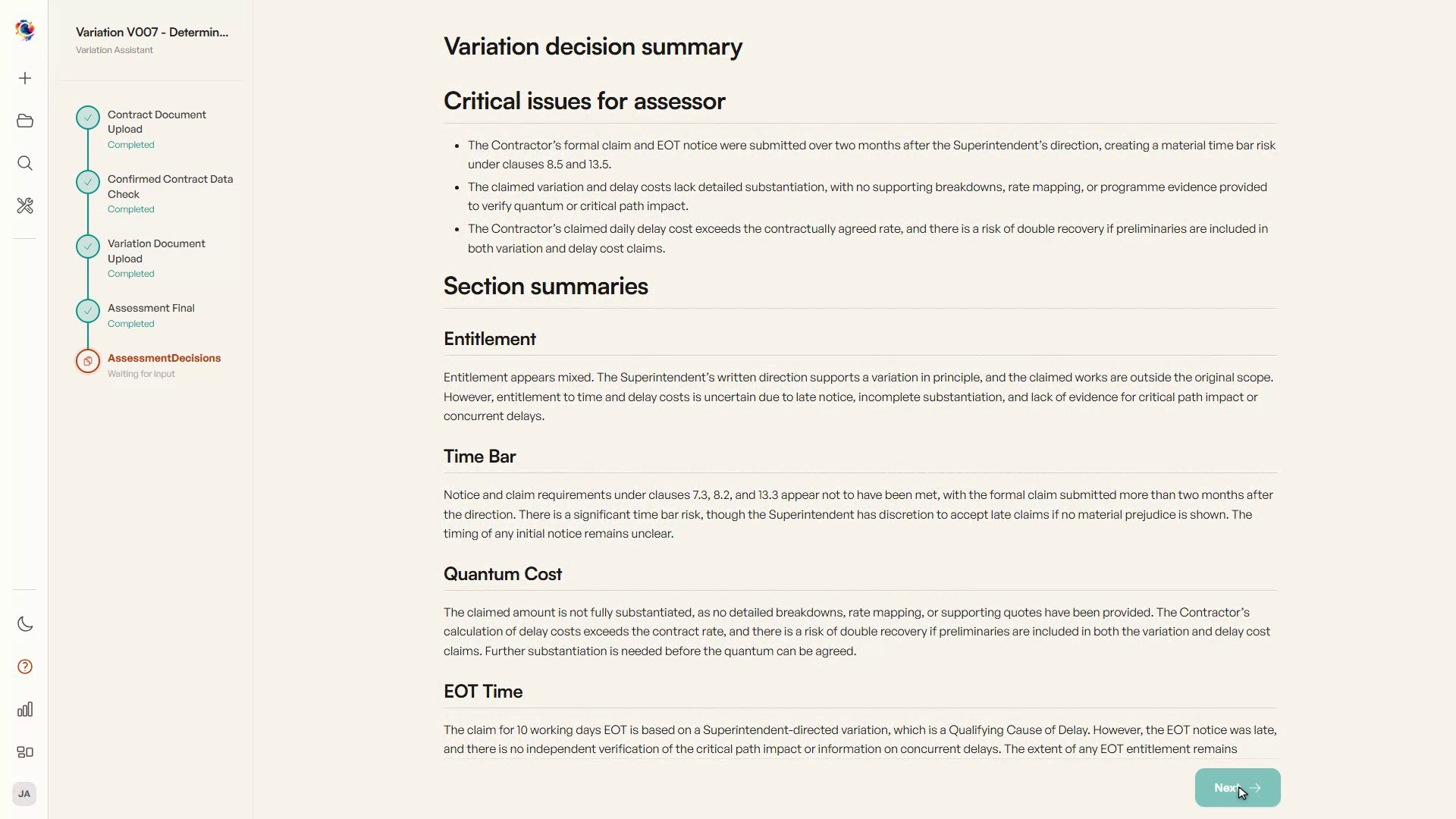The height and width of the screenshot is (819, 1456).
Task: Click the Quantum Cost section heading
Action: point(503,574)
